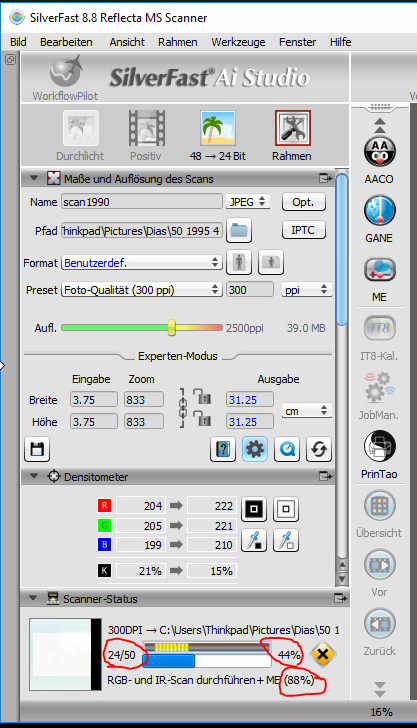Activate the GANE noise reduction tool

379,211
